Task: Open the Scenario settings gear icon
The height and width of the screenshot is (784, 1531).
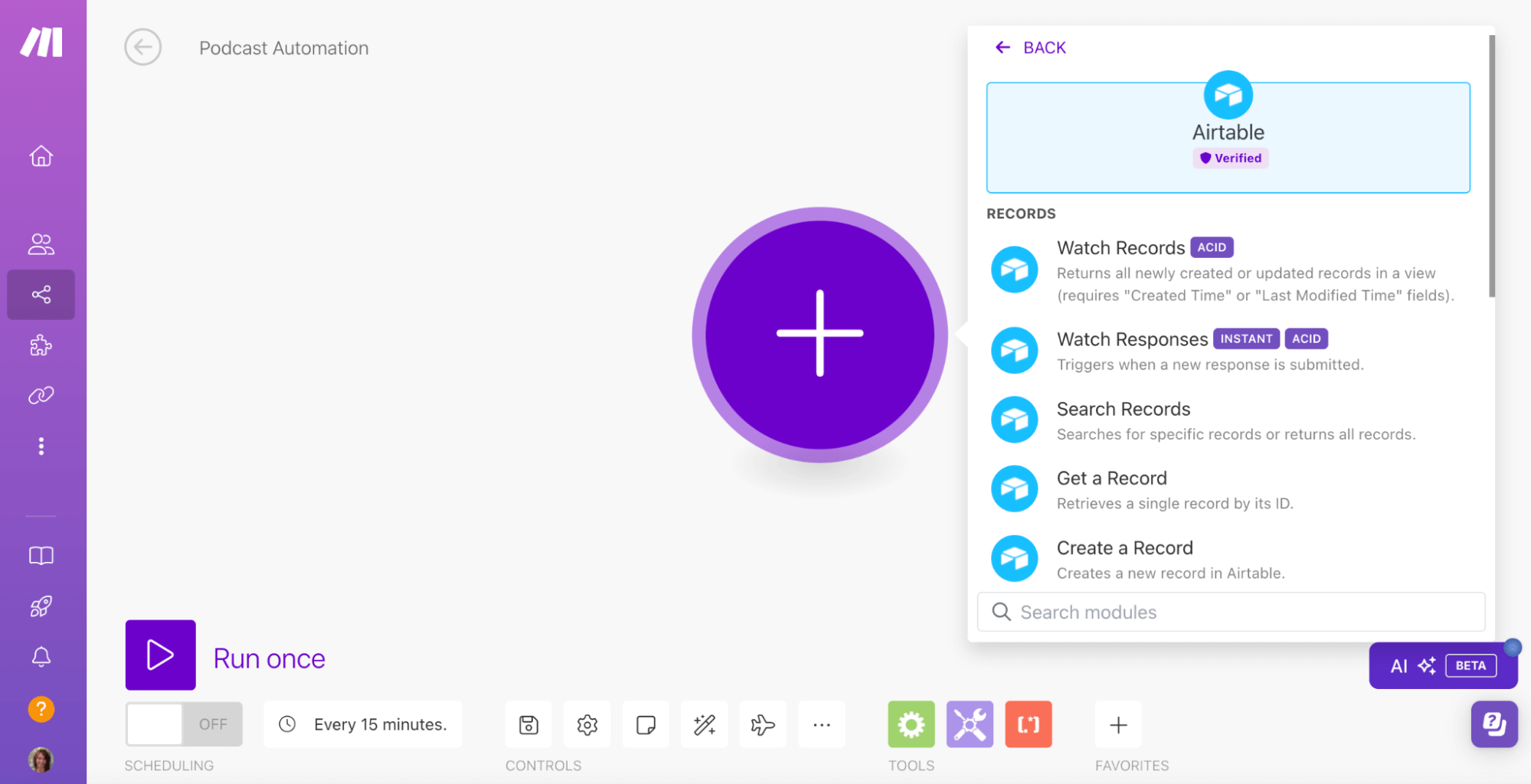Action: [x=587, y=724]
